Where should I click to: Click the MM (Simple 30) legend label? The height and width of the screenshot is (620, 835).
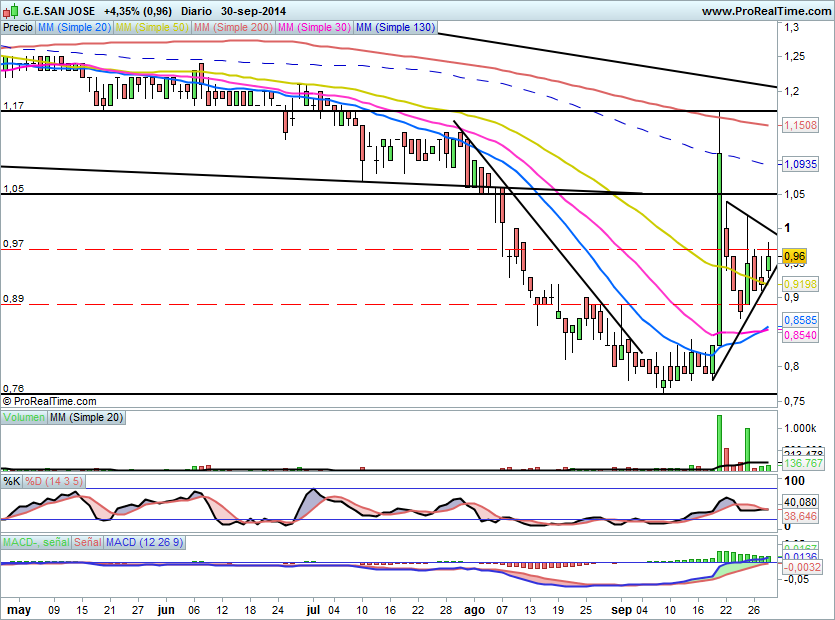click(313, 28)
